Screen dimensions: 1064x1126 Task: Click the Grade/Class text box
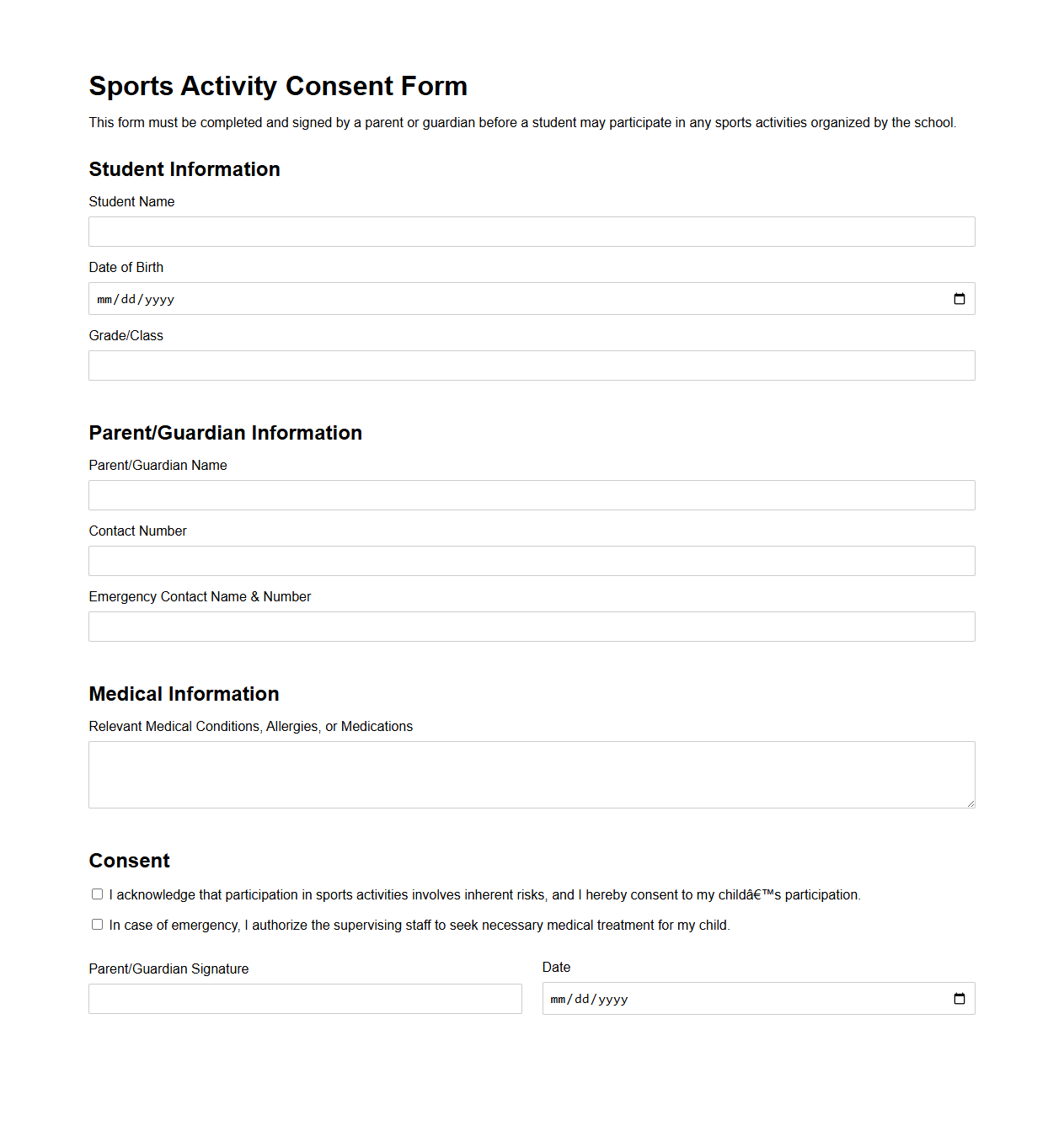tap(531, 365)
